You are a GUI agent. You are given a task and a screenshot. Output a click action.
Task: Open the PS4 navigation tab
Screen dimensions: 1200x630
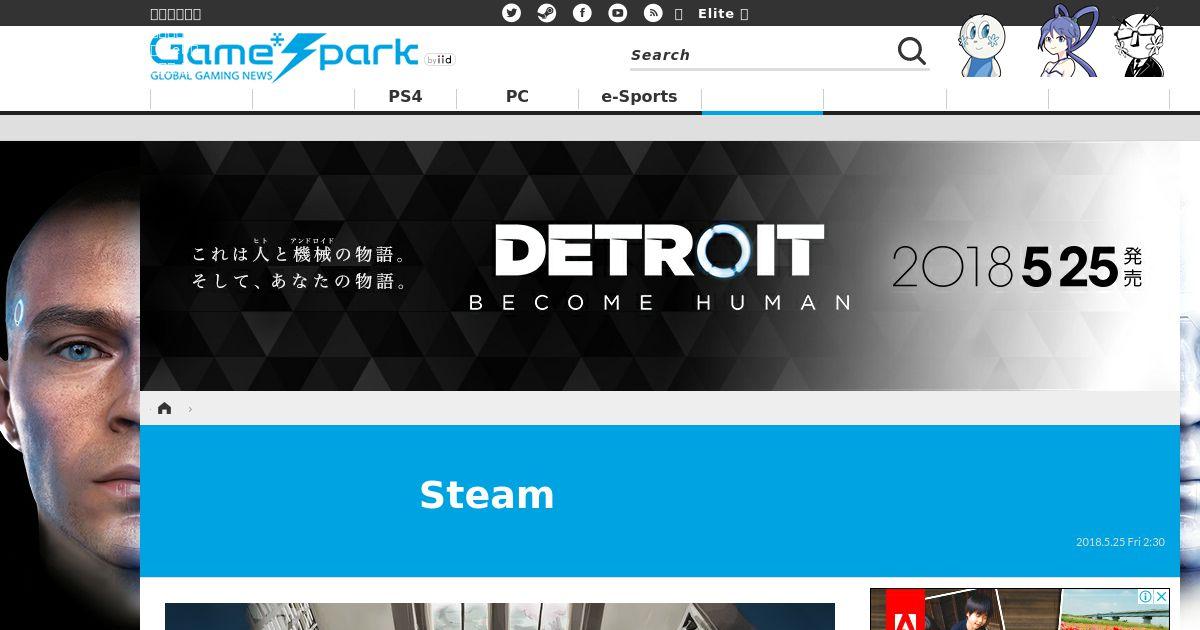[405, 97]
